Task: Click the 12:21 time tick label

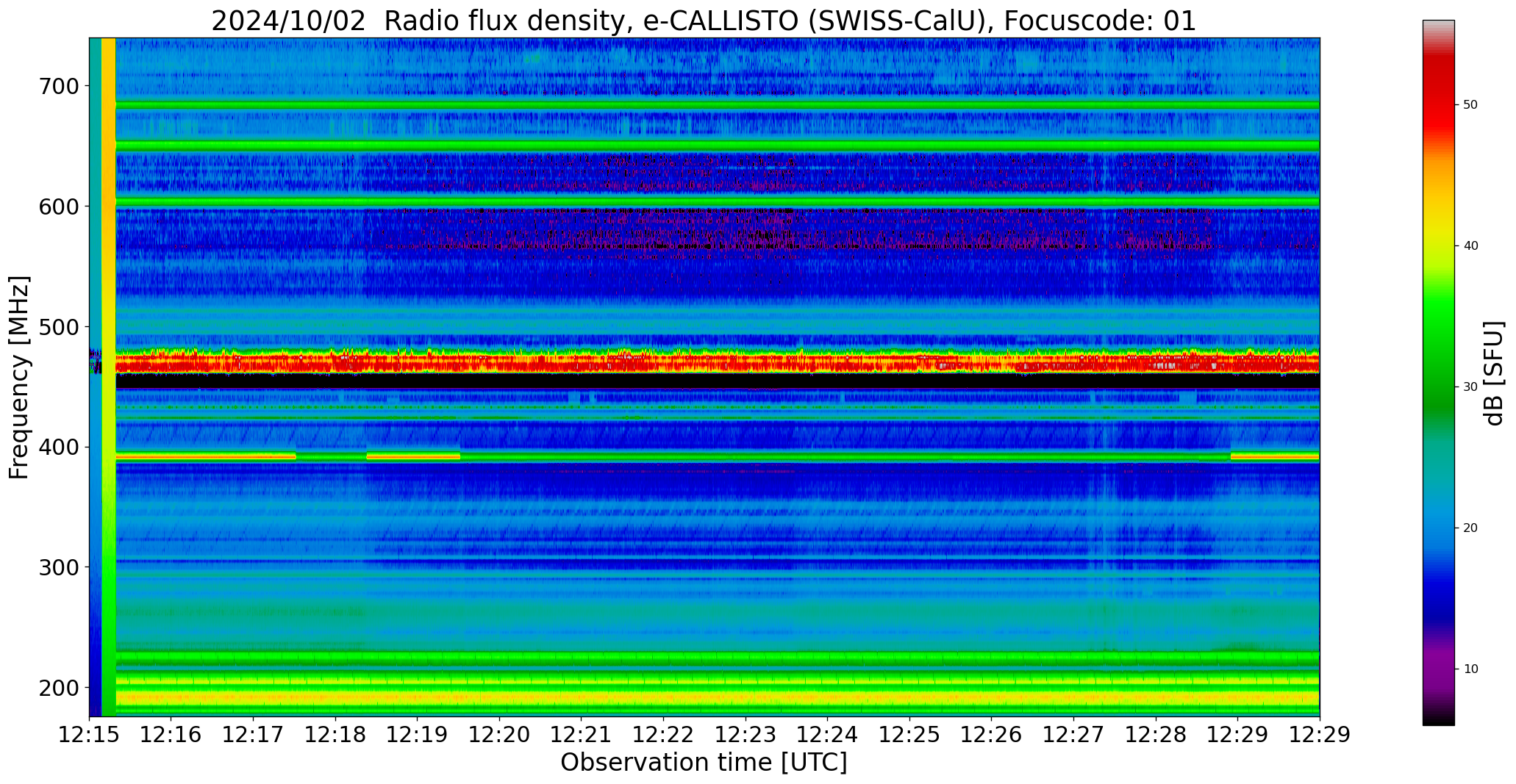Action: [582, 735]
